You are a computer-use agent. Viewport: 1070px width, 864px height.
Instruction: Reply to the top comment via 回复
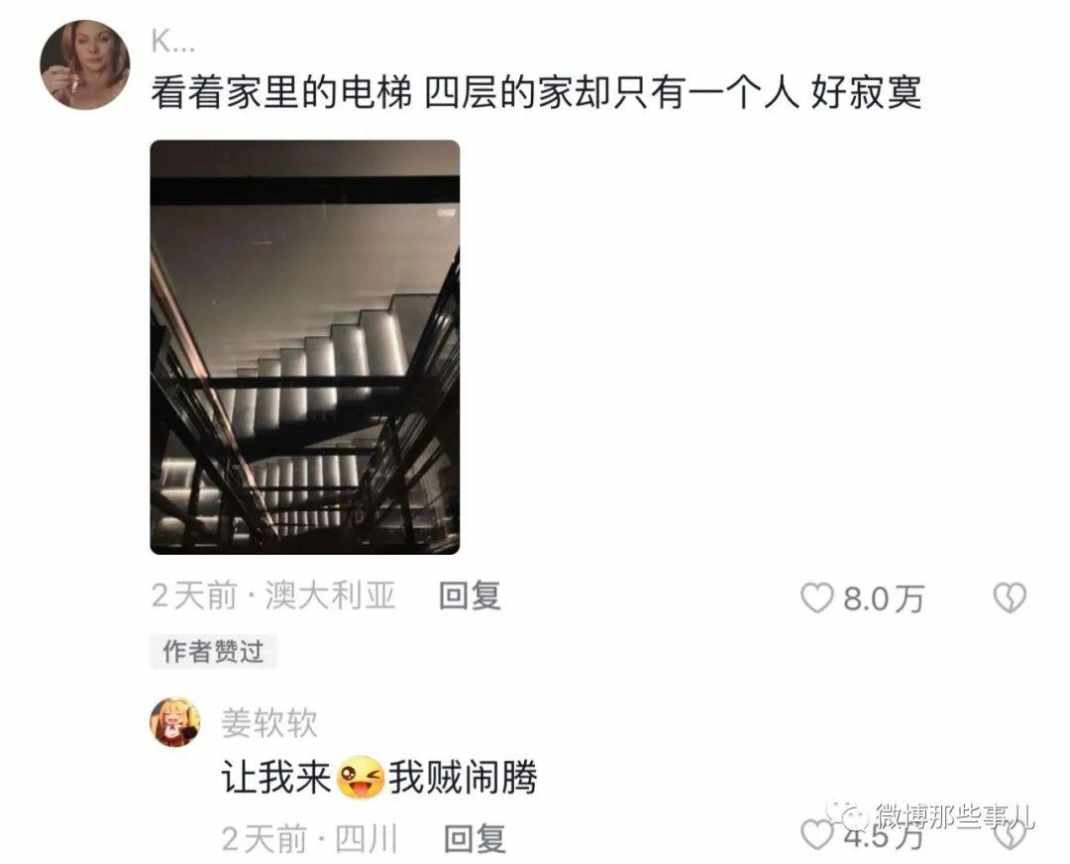(469, 596)
